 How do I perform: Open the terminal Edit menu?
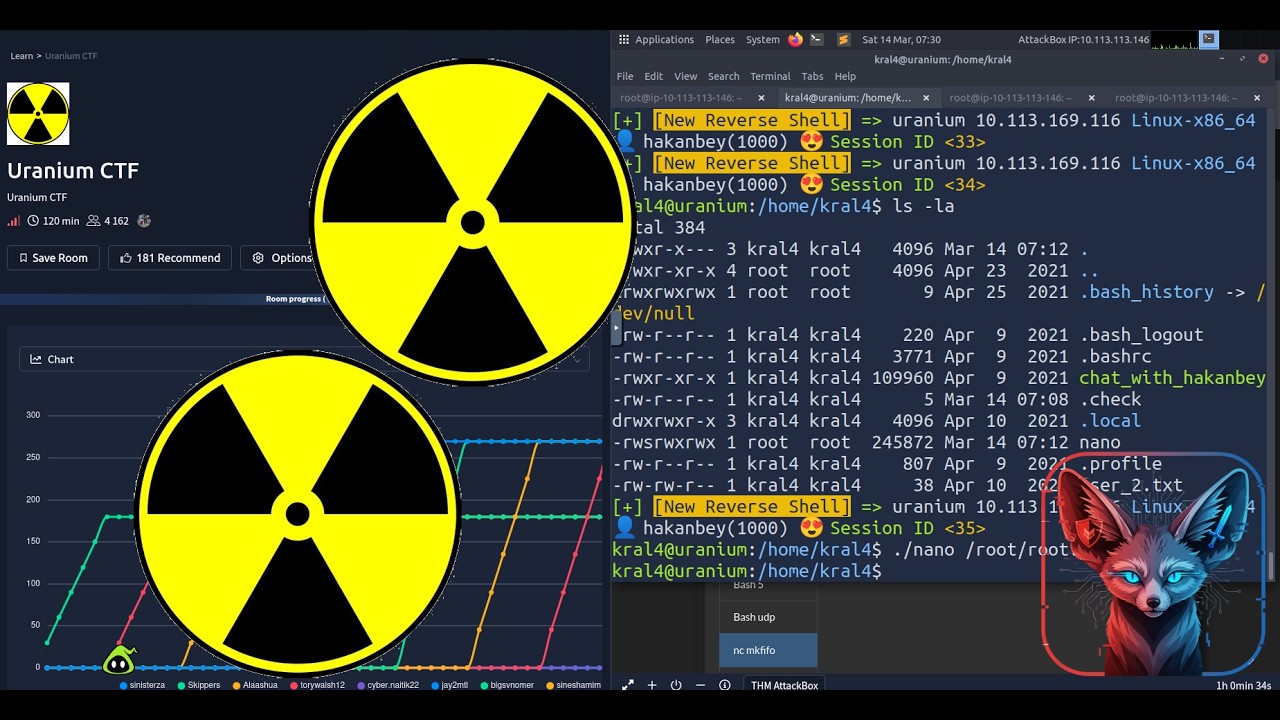(653, 76)
